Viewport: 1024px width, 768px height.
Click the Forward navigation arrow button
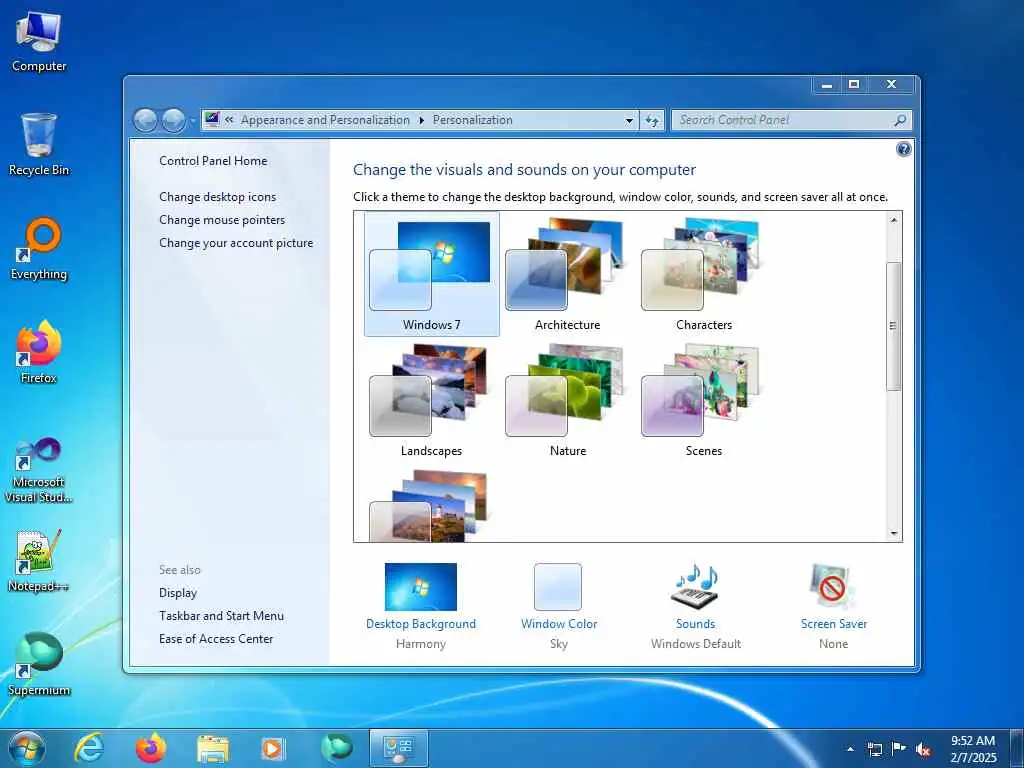coord(173,120)
